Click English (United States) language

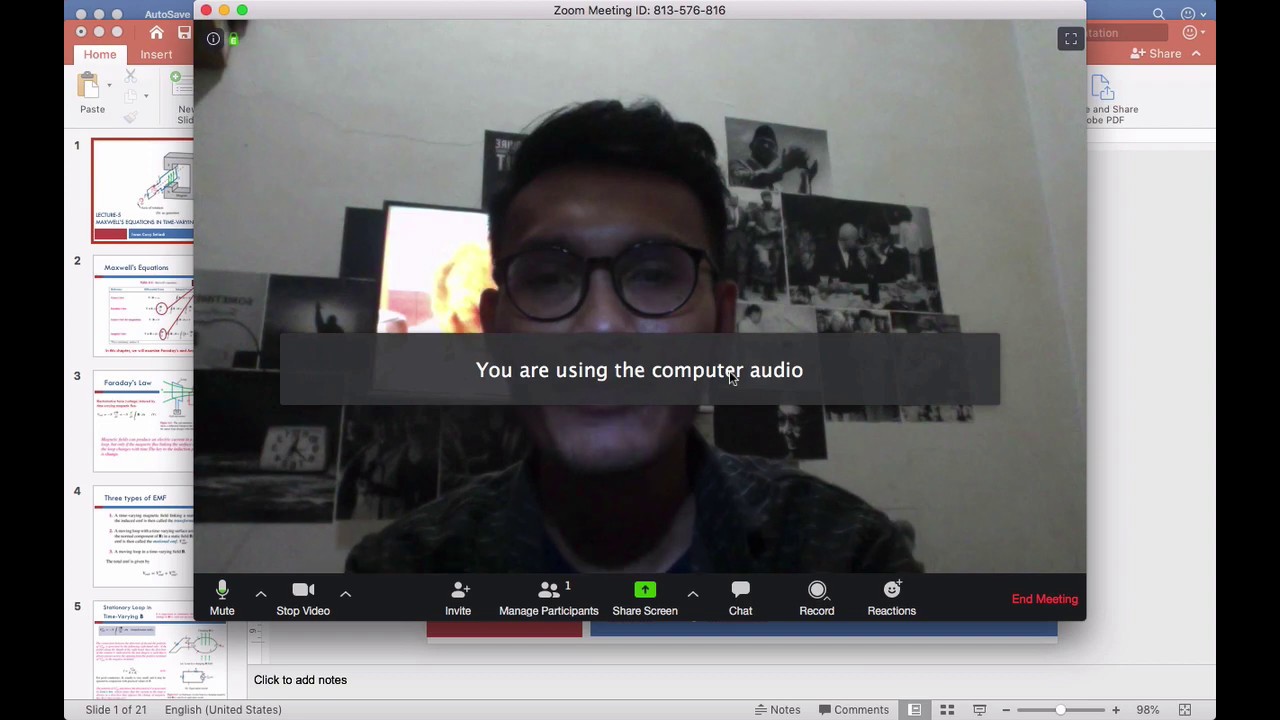pos(223,710)
